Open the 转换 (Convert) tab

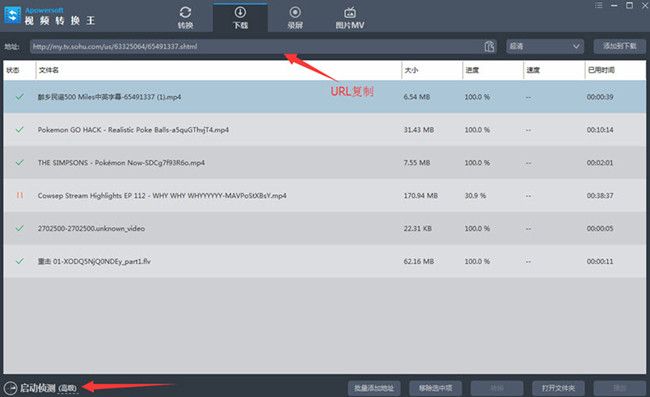[185, 17]
